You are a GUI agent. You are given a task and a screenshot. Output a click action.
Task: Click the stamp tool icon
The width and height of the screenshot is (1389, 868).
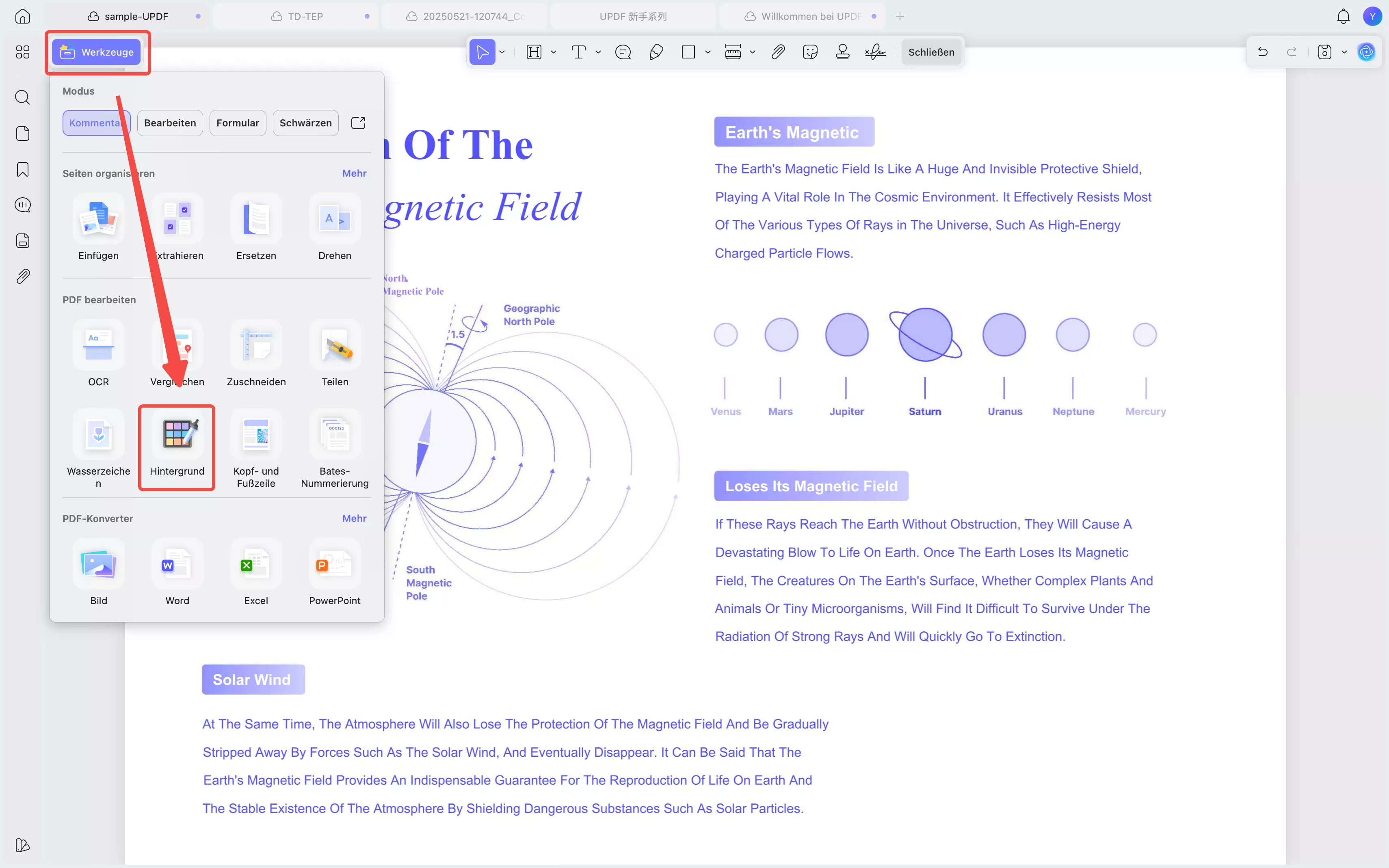click(x=842, y=52)
